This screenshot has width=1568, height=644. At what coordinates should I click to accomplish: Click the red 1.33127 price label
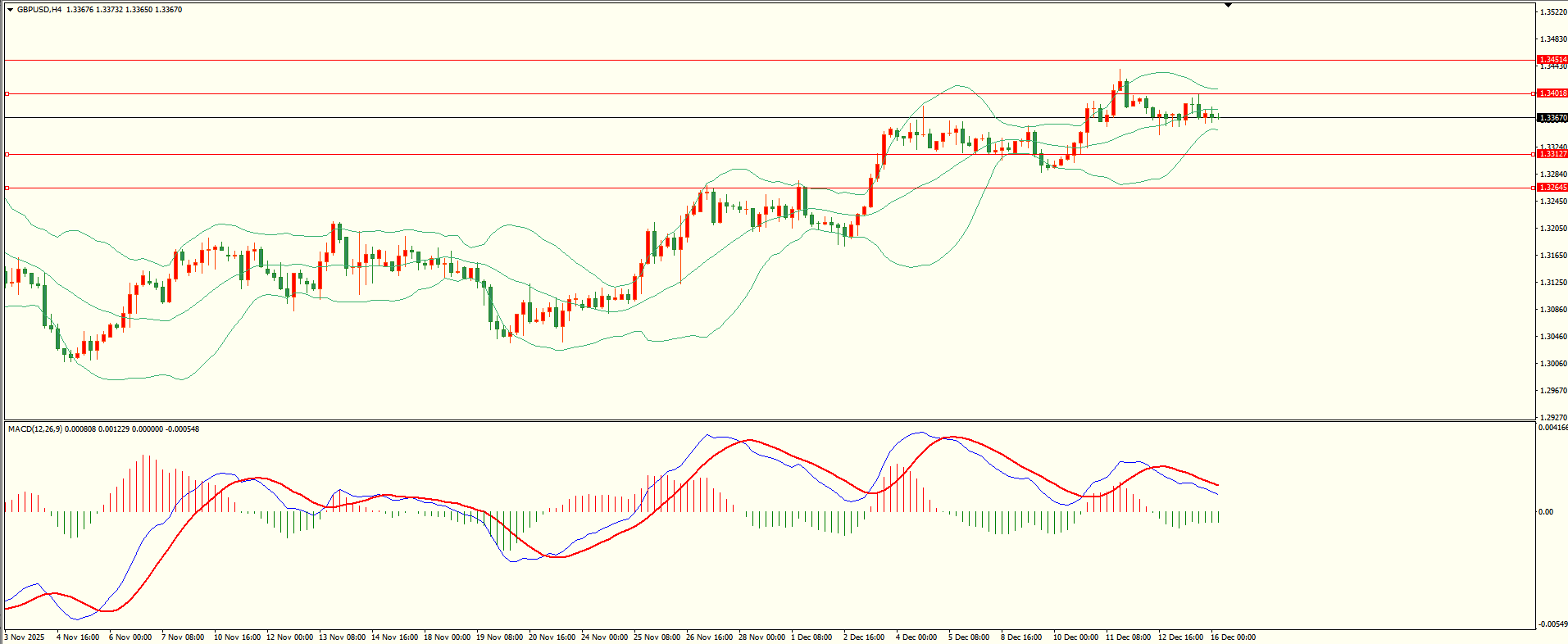[x=1552, y=154]
